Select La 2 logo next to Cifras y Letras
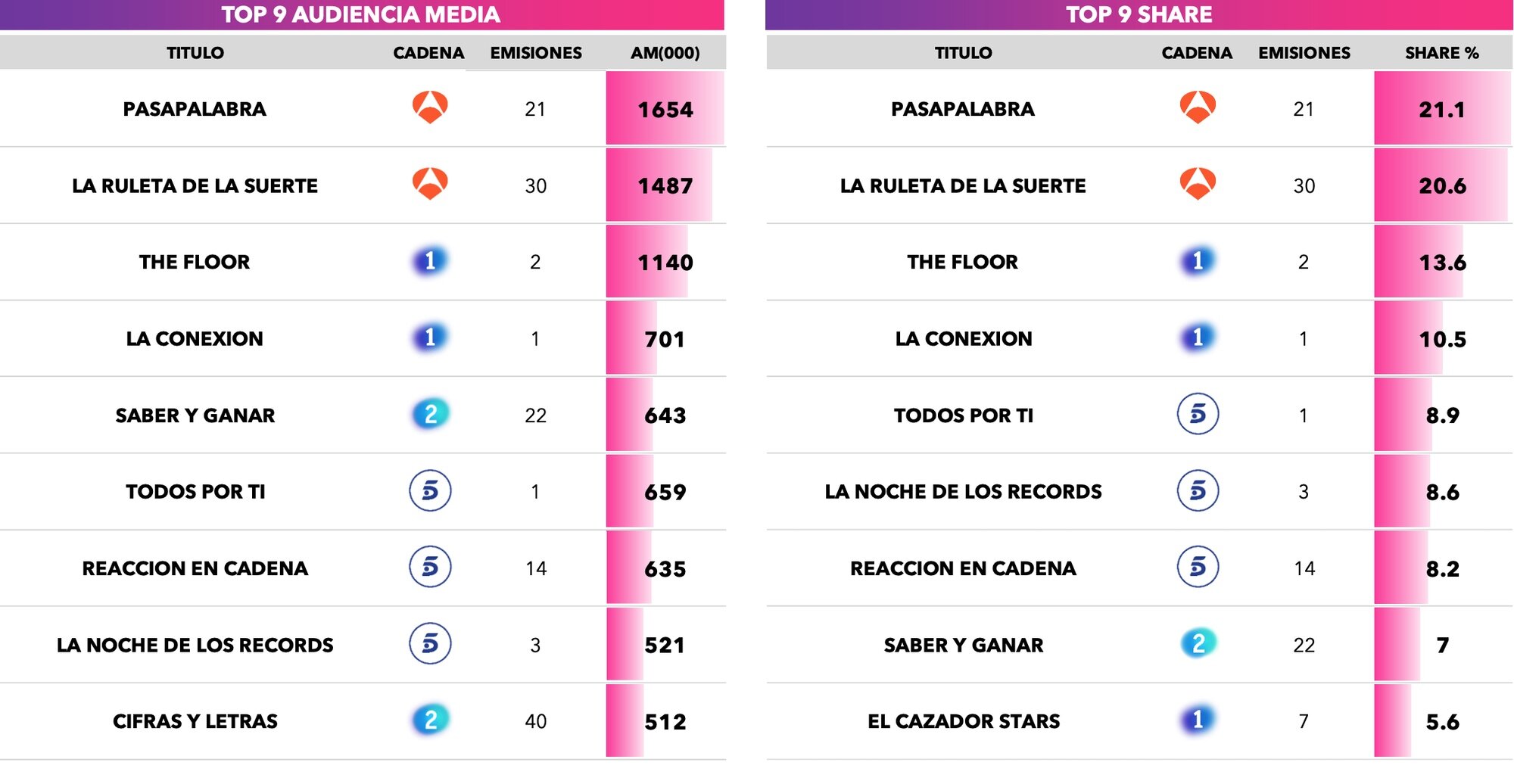Viewport: 1514px width, 784px height. pyautogui.click(x=431, y=720)
